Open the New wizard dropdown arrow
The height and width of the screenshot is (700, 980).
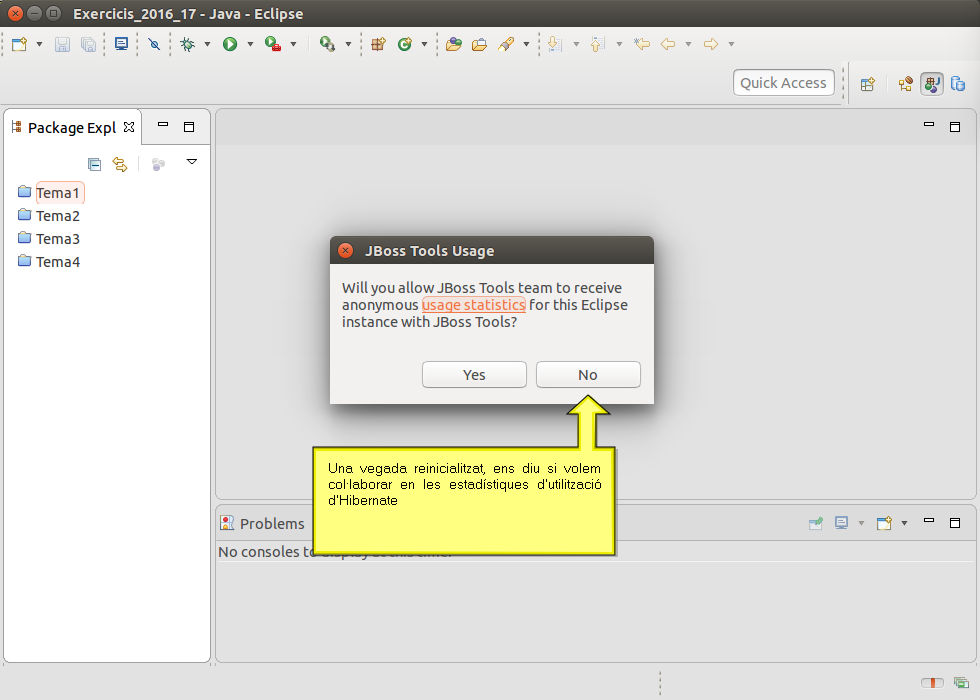point(39,44)
